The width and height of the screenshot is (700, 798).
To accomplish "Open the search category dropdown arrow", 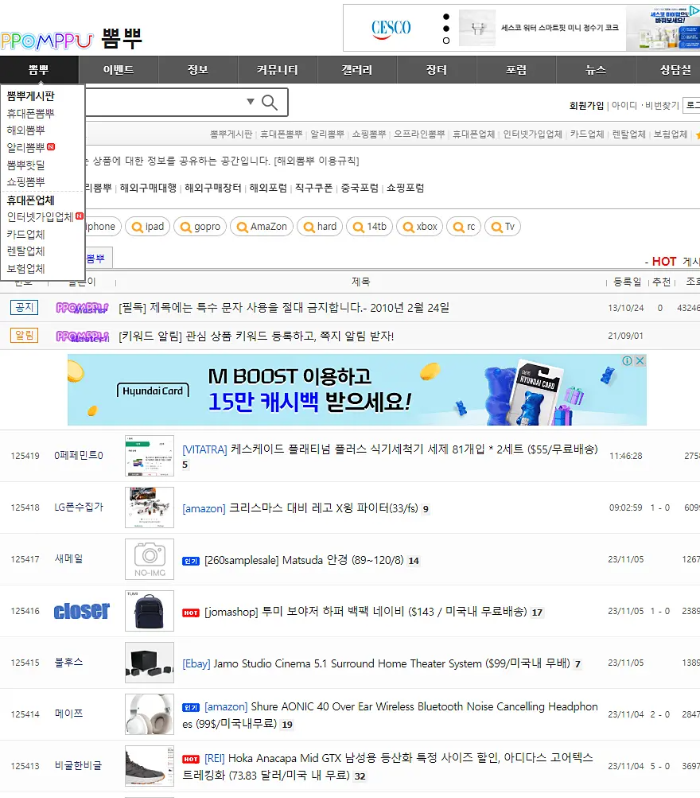I will 250,101.
